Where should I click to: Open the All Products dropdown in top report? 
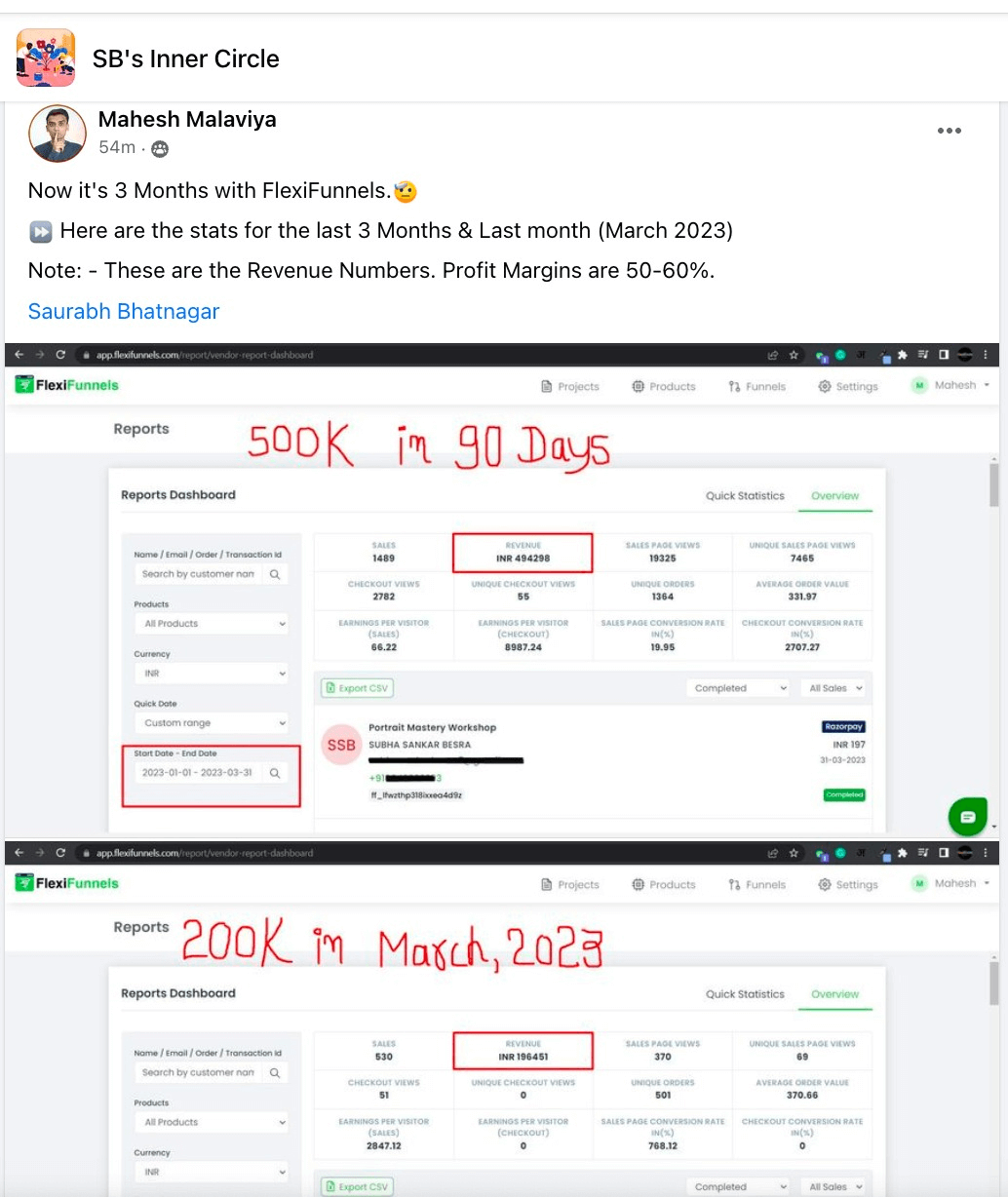click(212, 624)
